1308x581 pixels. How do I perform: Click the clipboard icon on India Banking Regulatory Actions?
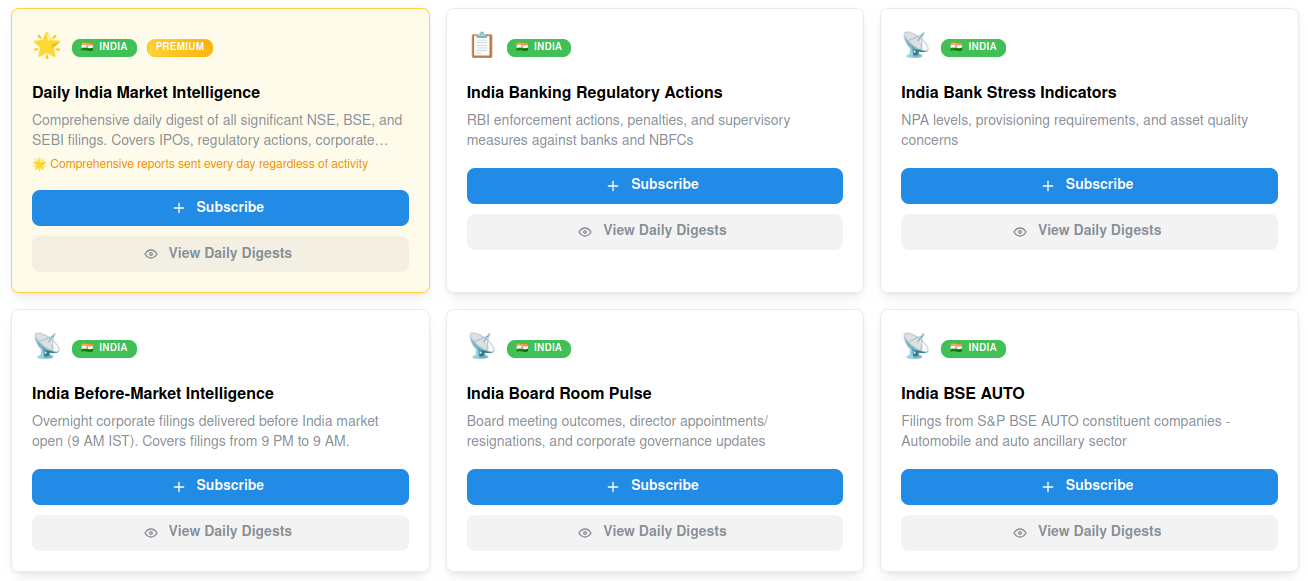pos(482,46)
